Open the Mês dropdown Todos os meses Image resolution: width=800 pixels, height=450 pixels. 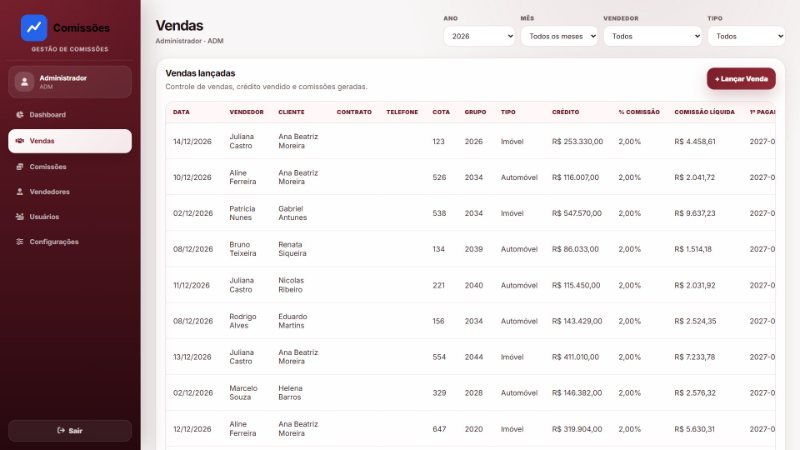tap(559, 36)
